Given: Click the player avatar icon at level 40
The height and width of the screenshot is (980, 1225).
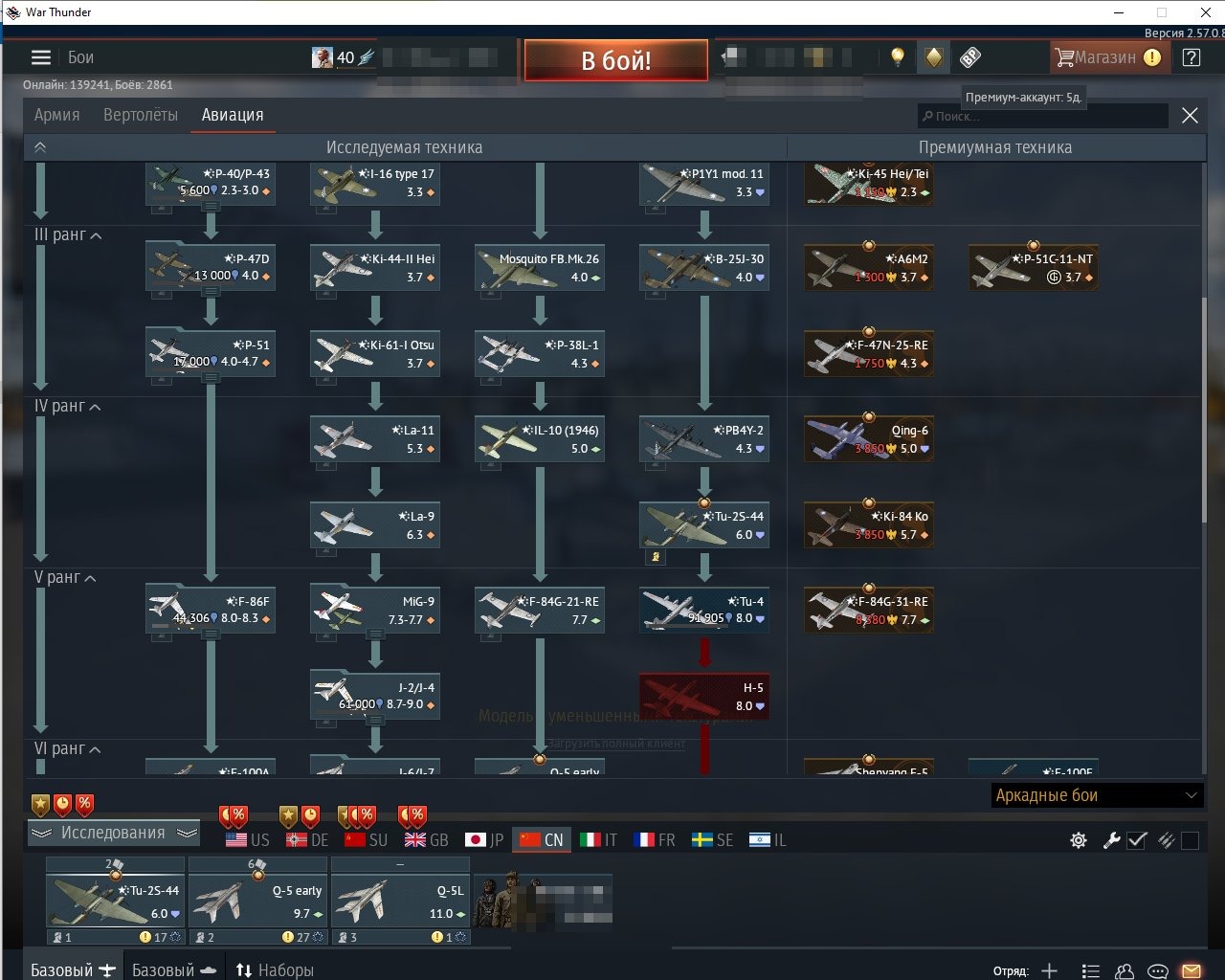Looking at the screenshot, I should [323, 57].
